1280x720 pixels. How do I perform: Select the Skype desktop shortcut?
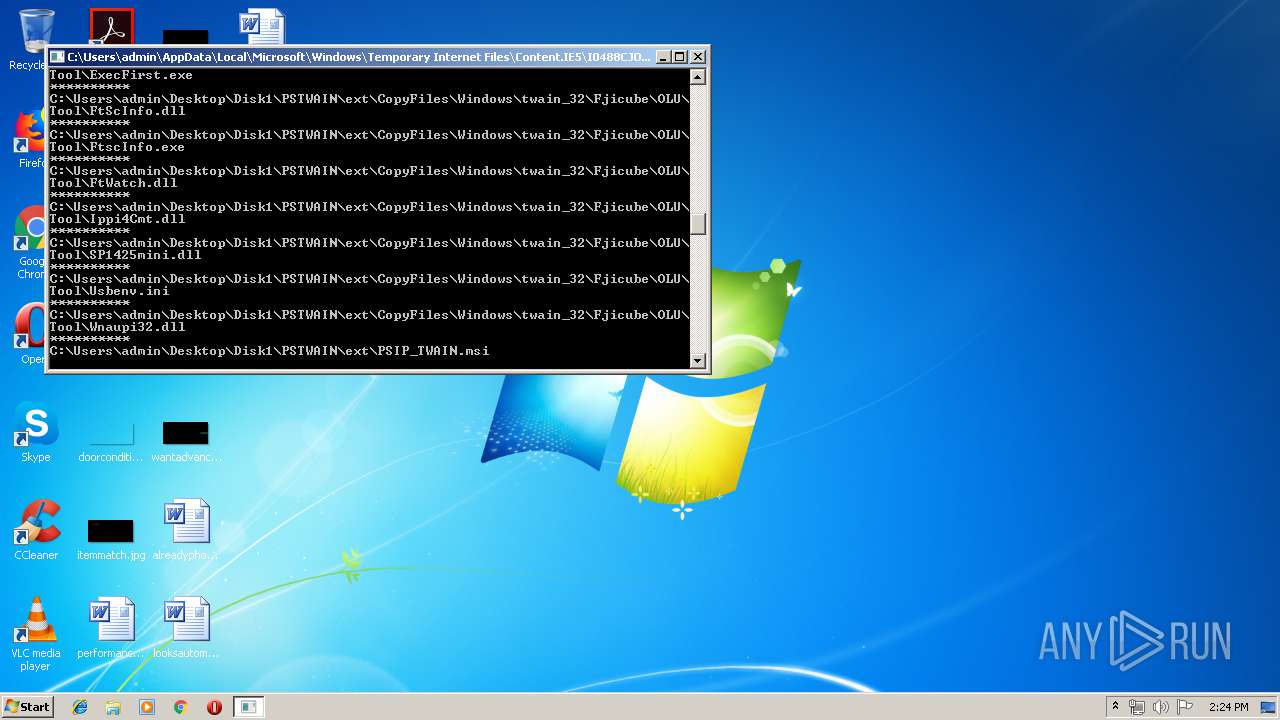pos(36,432)
